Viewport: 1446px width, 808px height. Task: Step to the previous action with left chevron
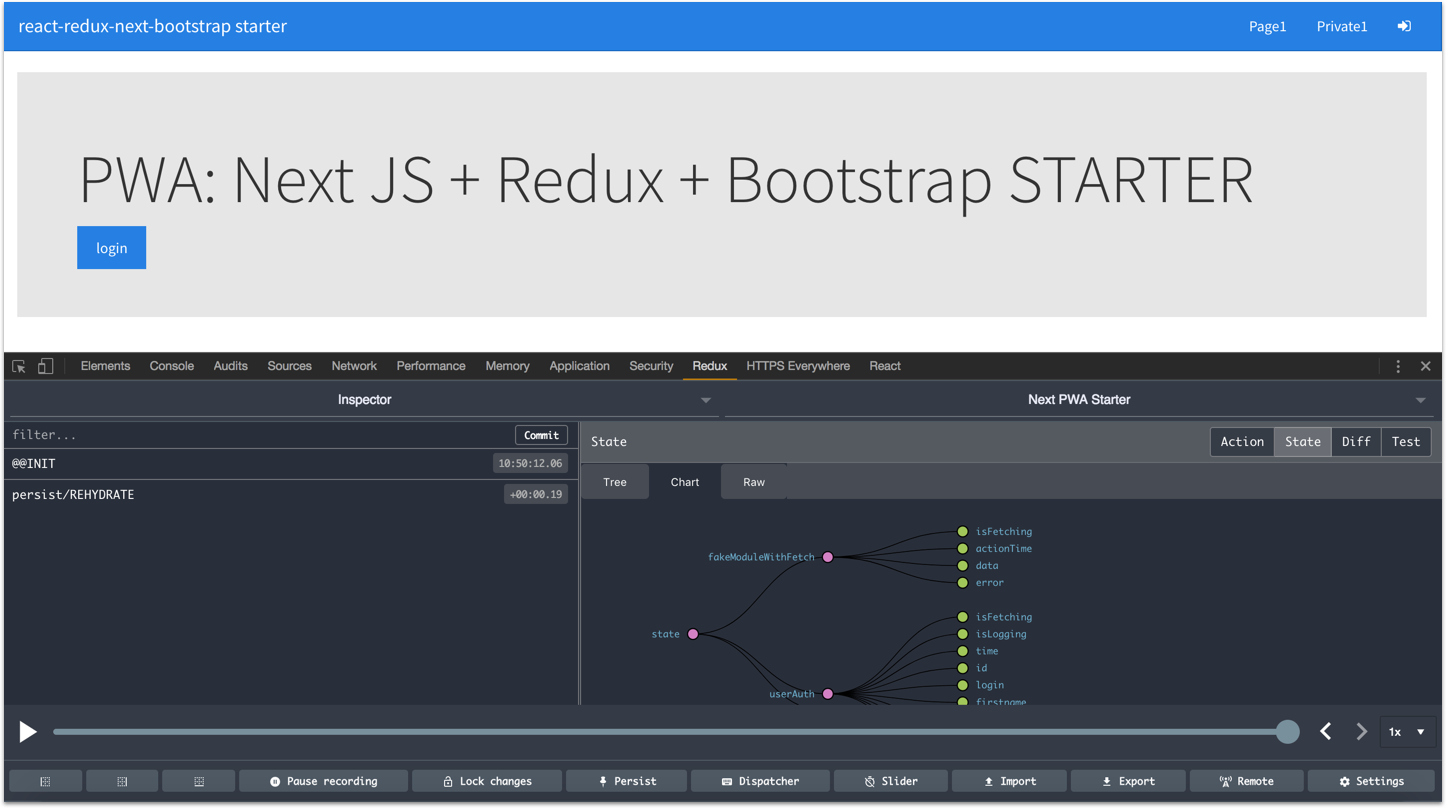tap(1326, 732)
